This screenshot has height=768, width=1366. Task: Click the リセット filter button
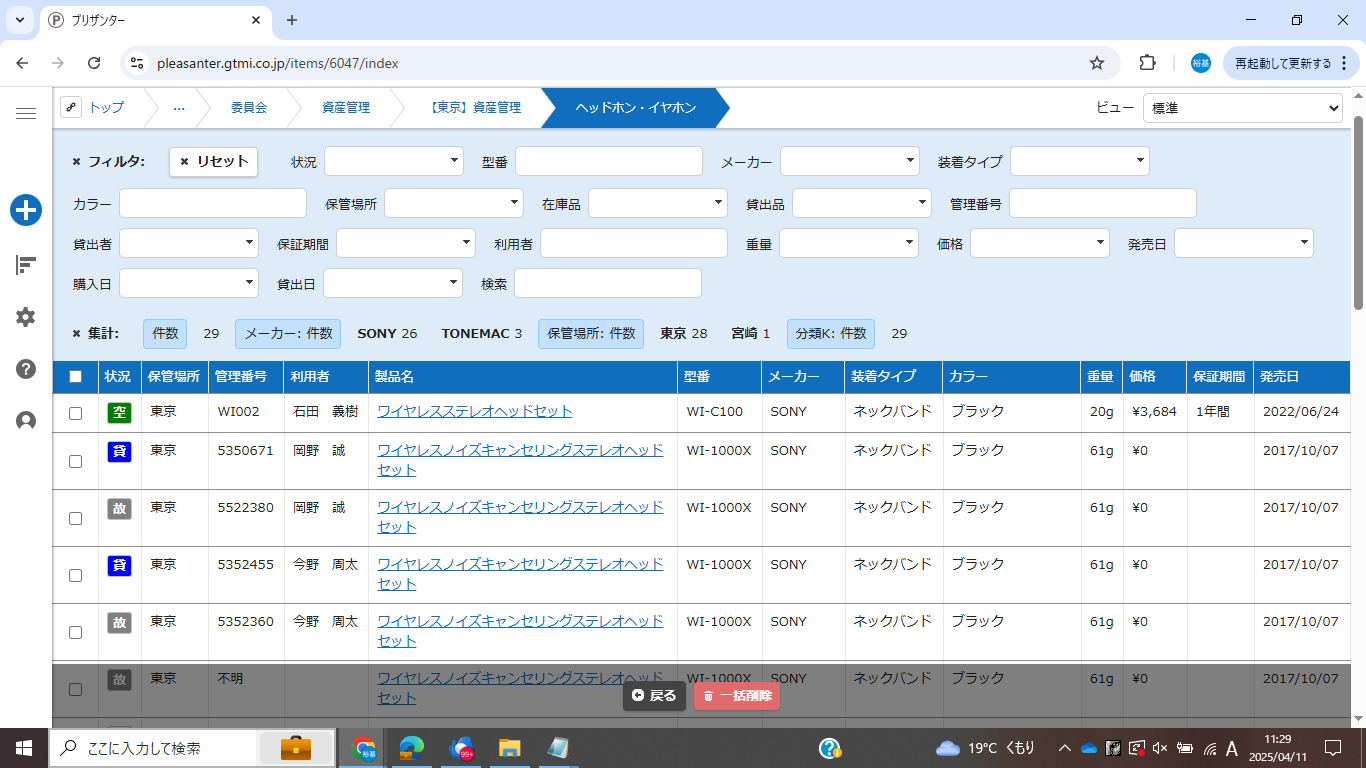click(x=213, y=161)
